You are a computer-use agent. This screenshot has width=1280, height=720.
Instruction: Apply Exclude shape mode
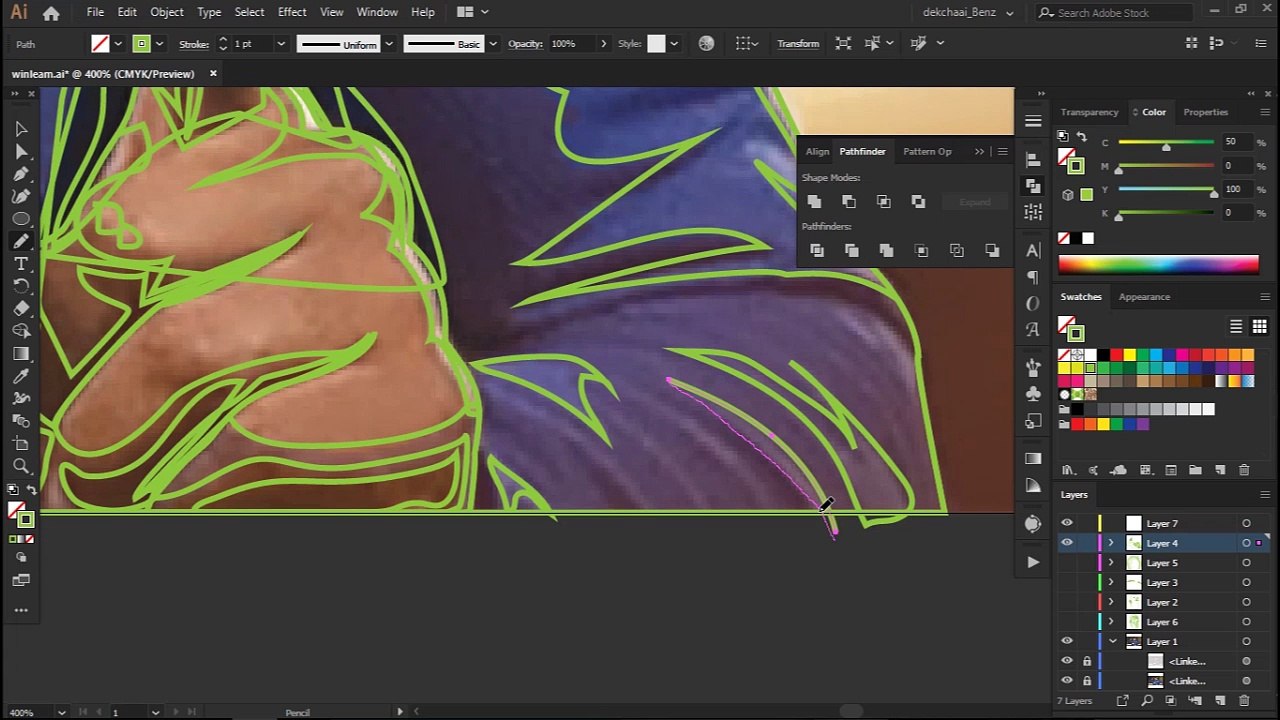tap(918, 202)
